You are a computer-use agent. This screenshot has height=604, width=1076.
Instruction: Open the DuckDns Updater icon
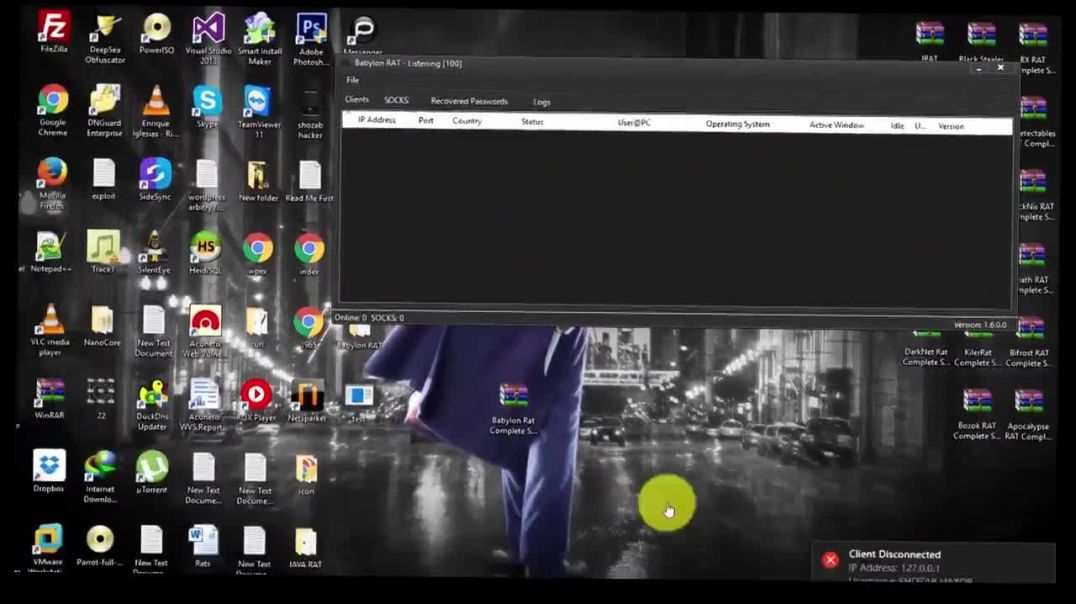[152, 405]
